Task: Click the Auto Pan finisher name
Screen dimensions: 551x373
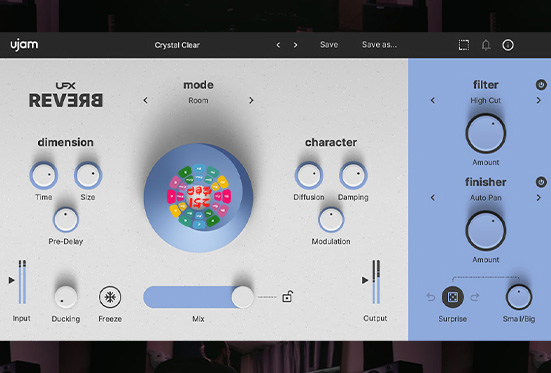Action: pyautogui.click(x=486, y=198)
